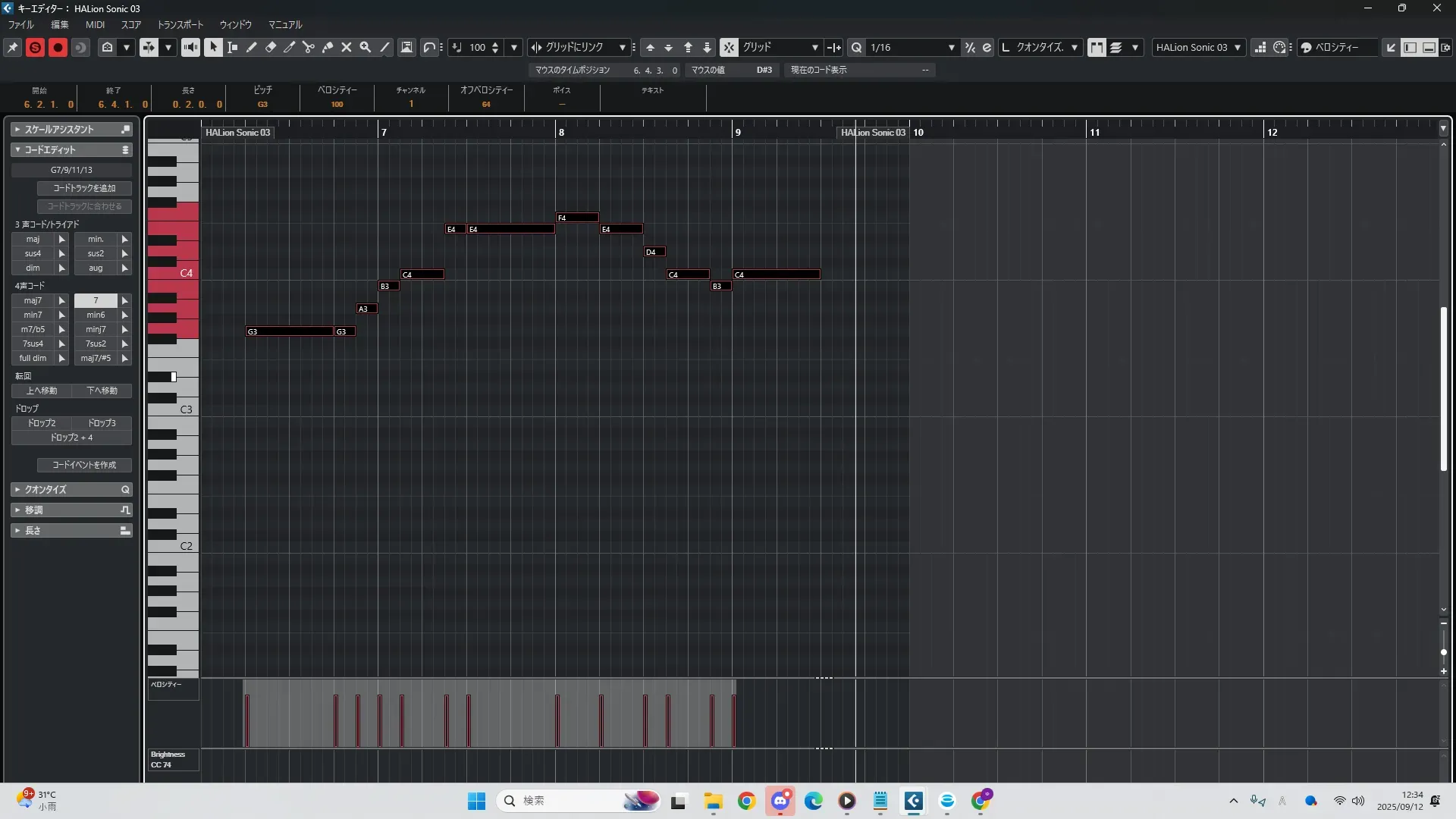Image resolution: width=1456 pixels, height=819 pixels.
Task: Select the Line tool
Action: point(385,47)
